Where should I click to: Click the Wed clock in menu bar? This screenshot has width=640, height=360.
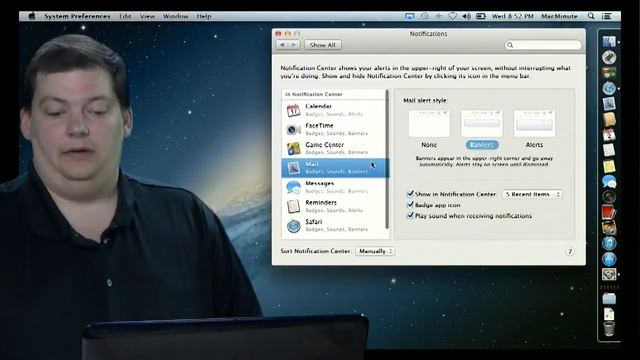click(512, 16)
